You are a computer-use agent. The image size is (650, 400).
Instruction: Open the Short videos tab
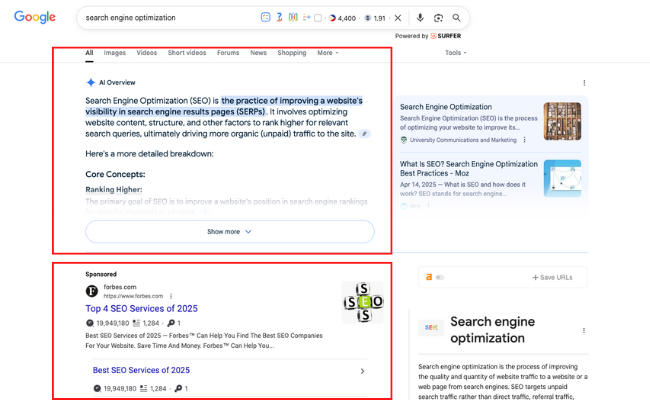(187, 53)
